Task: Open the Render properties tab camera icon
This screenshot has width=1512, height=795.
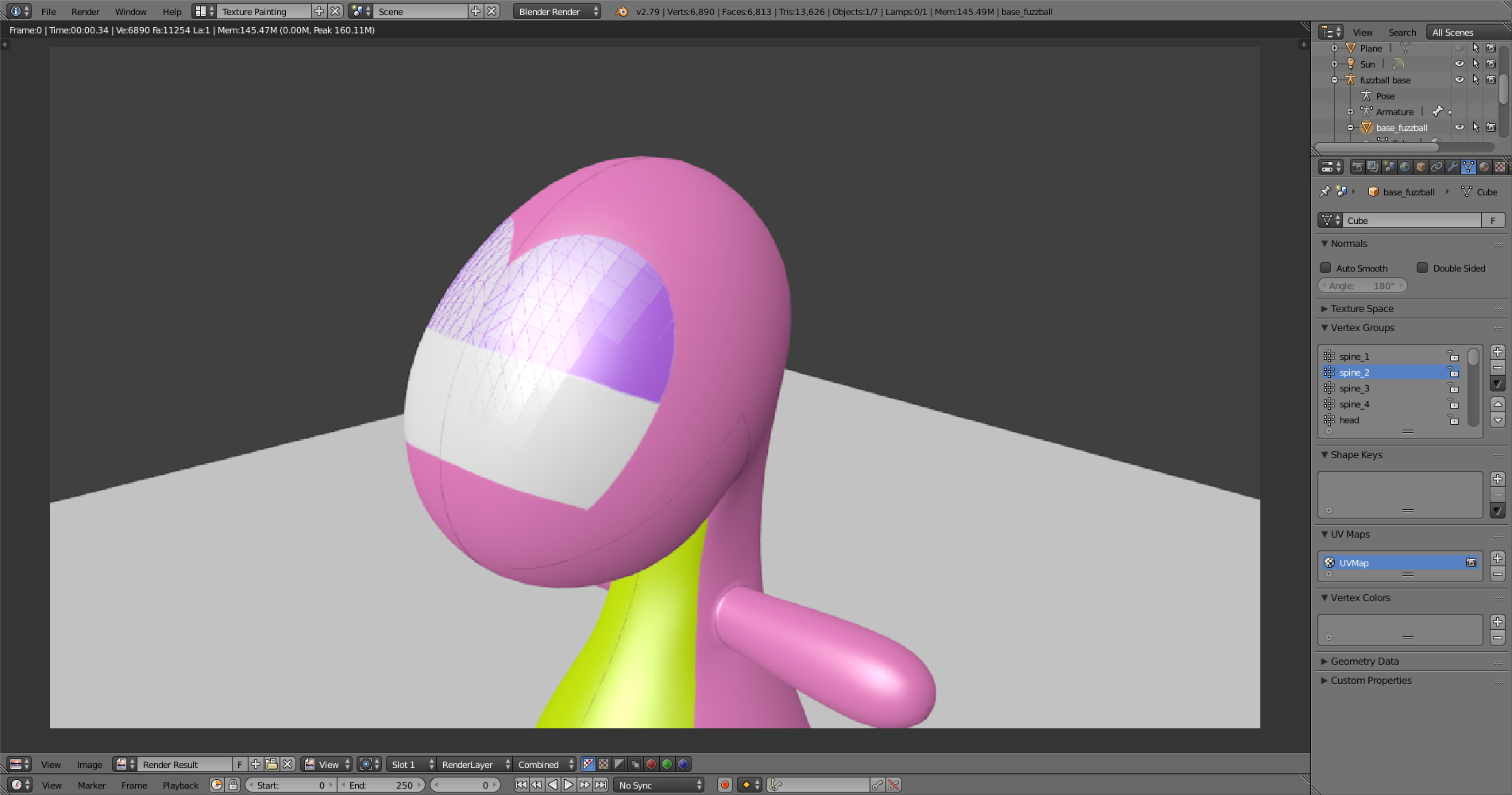Action: (1357, 167)
